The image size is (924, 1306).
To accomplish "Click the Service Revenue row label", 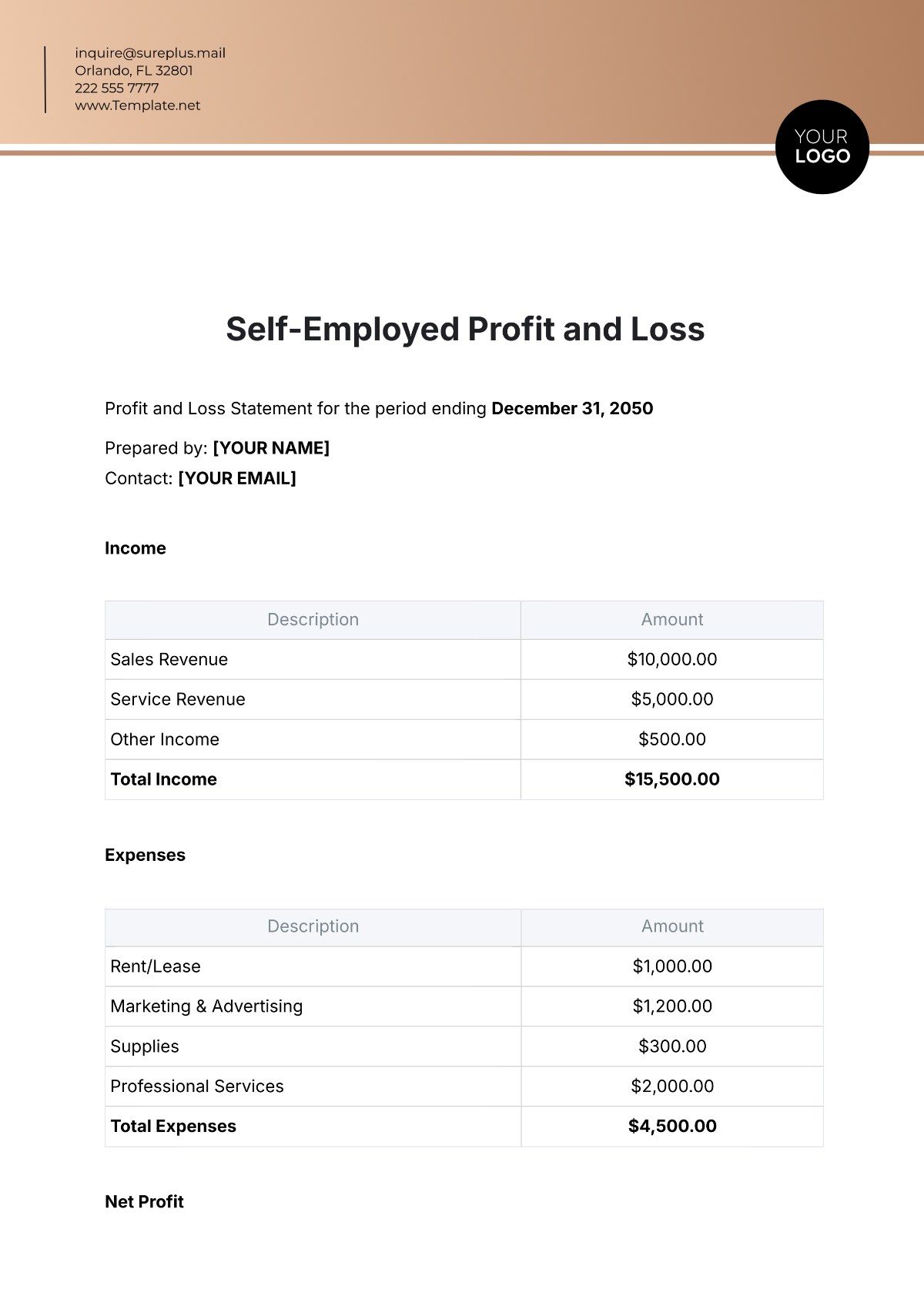I will [178, 699].
